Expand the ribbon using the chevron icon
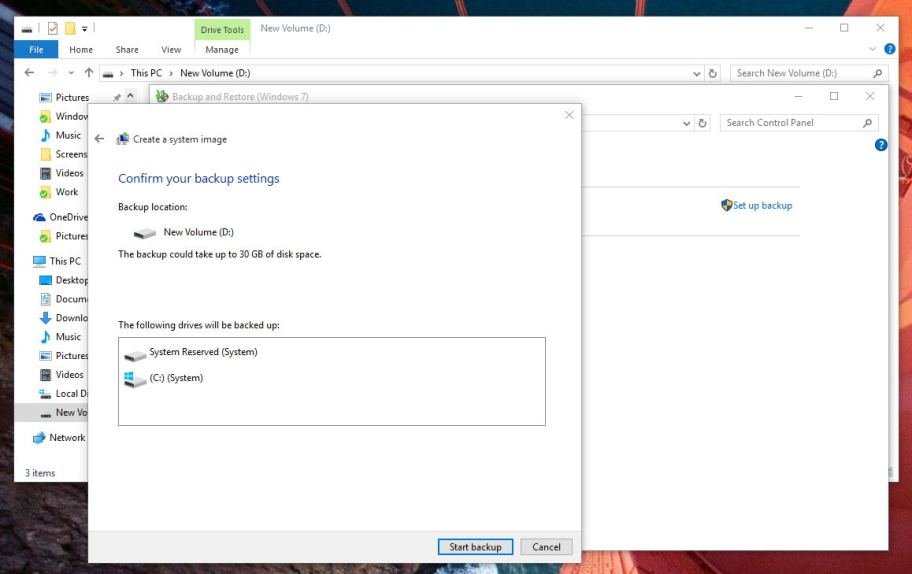 point(873,49)
